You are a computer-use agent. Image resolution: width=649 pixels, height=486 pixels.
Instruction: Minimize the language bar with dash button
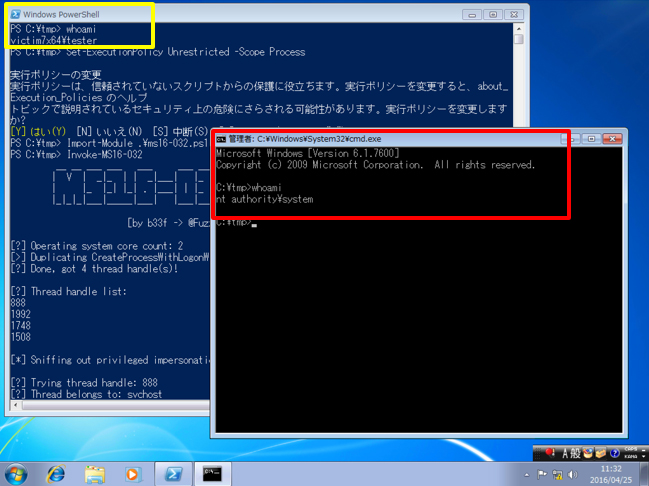(644, 449)
